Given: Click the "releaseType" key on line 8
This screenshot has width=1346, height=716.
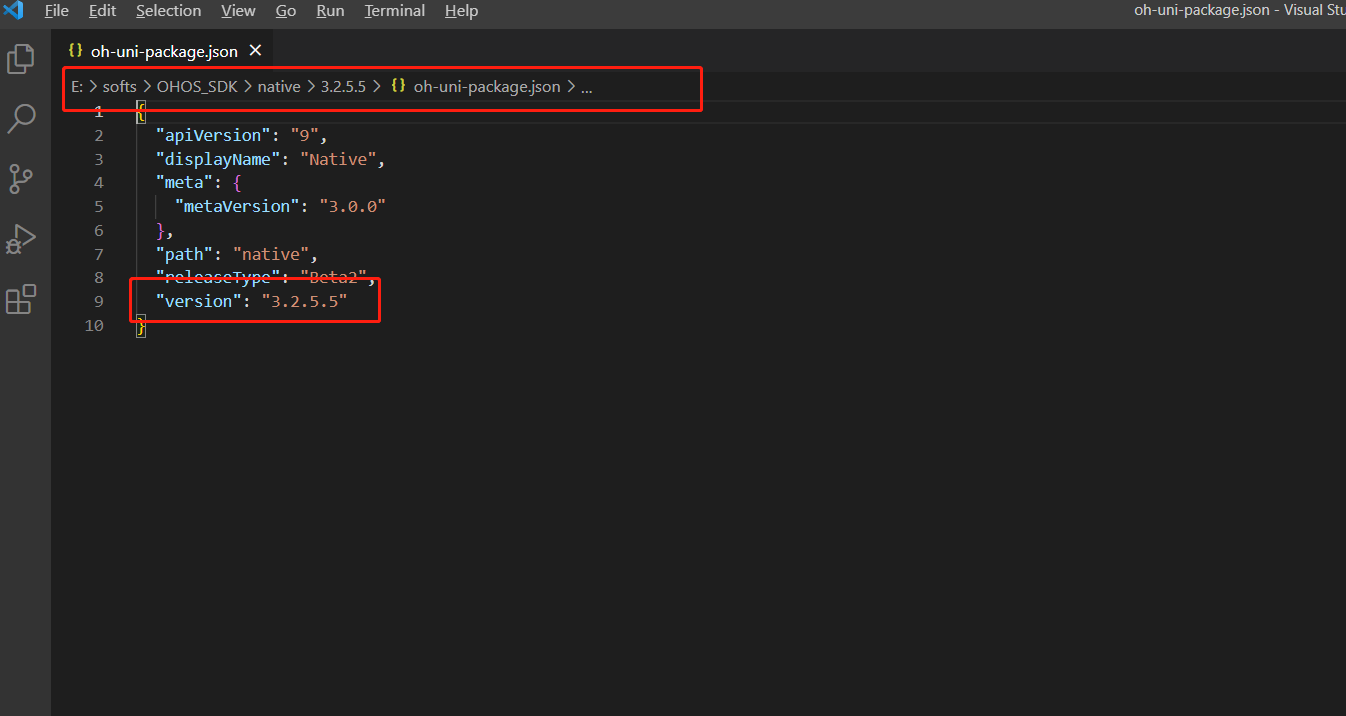Looking at the screenshot, I should (x=219, y=277).
